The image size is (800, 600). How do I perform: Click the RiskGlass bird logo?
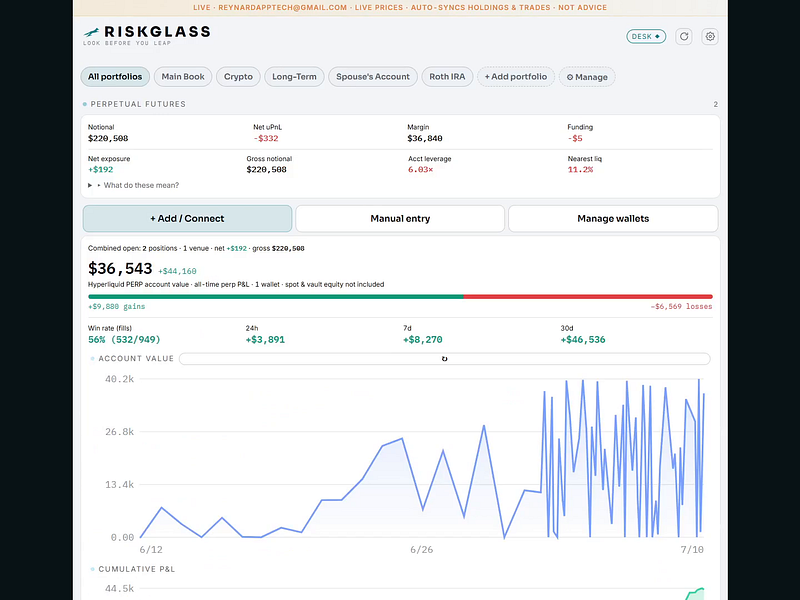click(x=91, y=33)
